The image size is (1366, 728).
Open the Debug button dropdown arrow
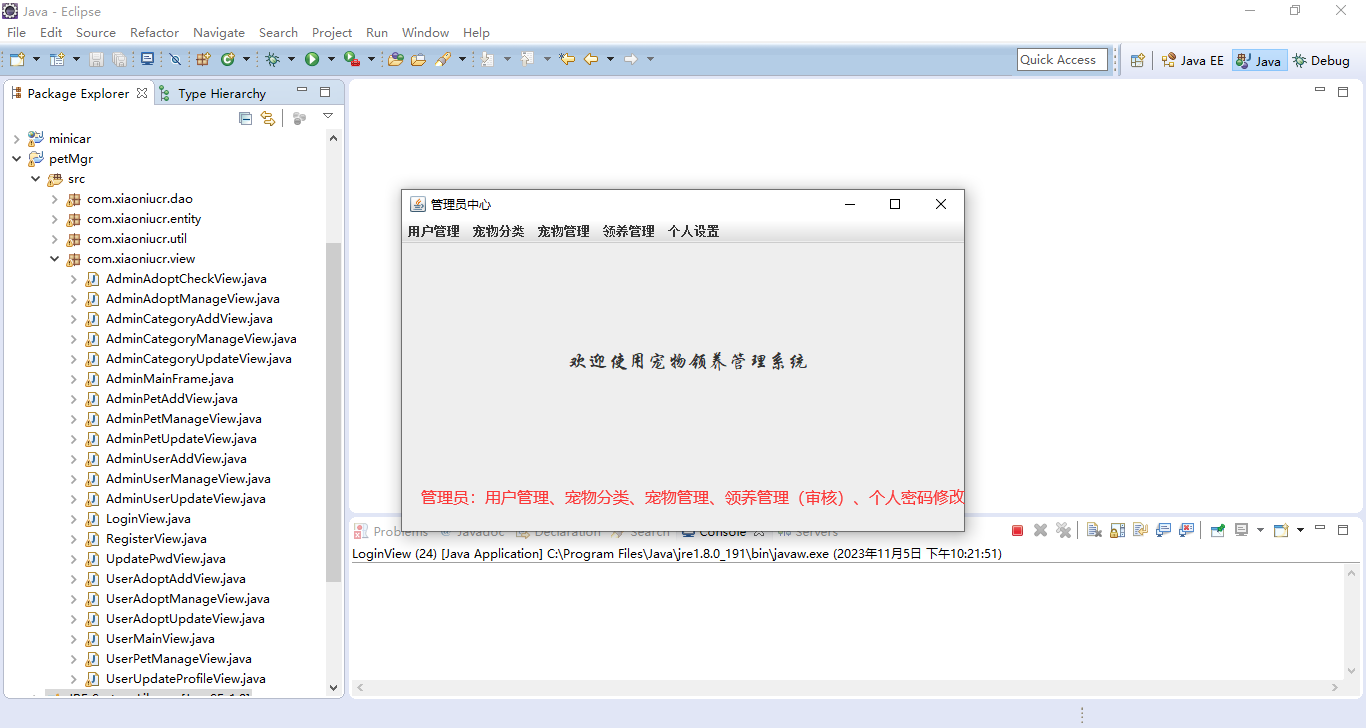291,60
